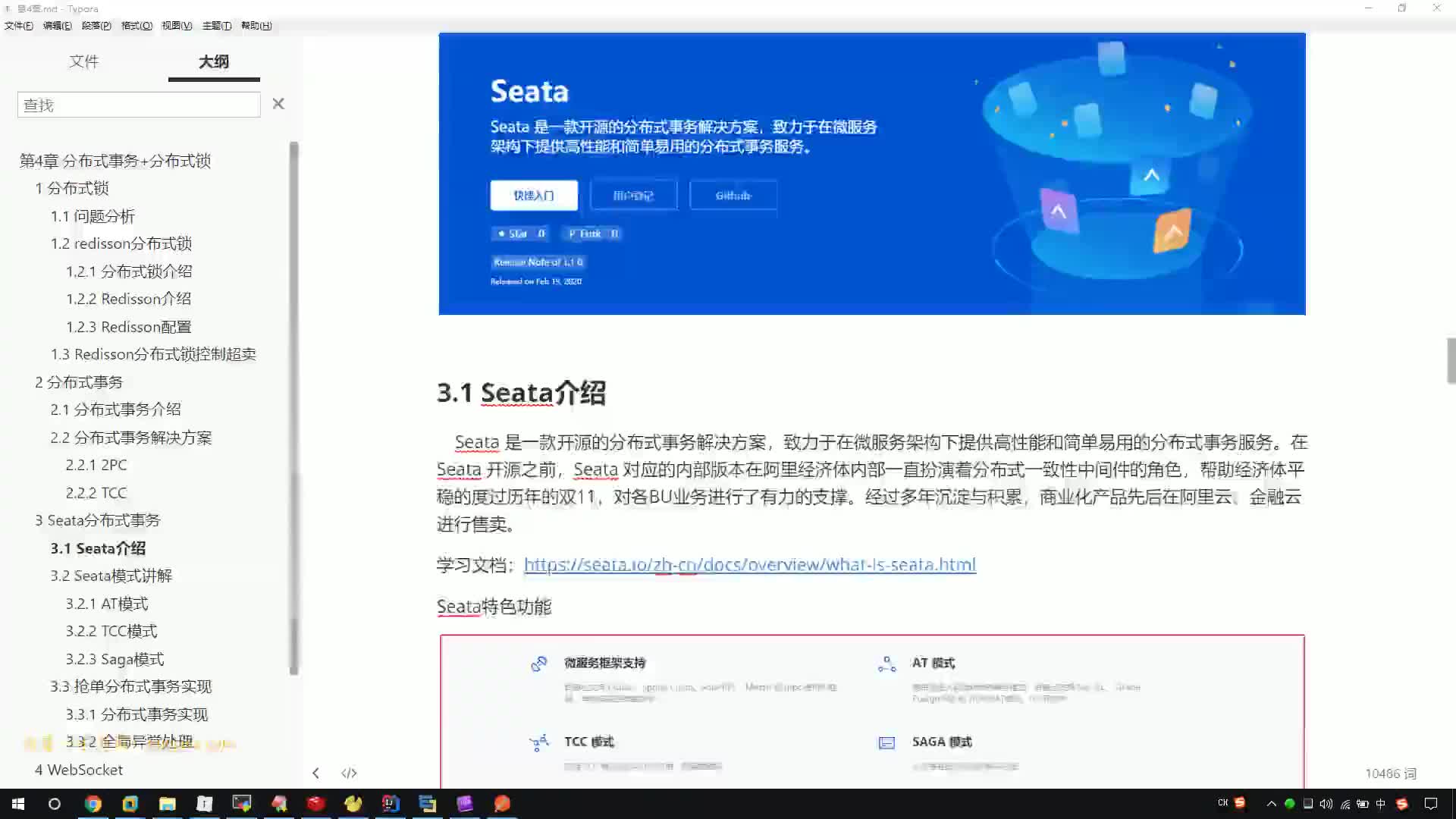This screenshot has width=1456, height=819.
Task: Check battery status icon in tray
Action: pos(1363,804)
